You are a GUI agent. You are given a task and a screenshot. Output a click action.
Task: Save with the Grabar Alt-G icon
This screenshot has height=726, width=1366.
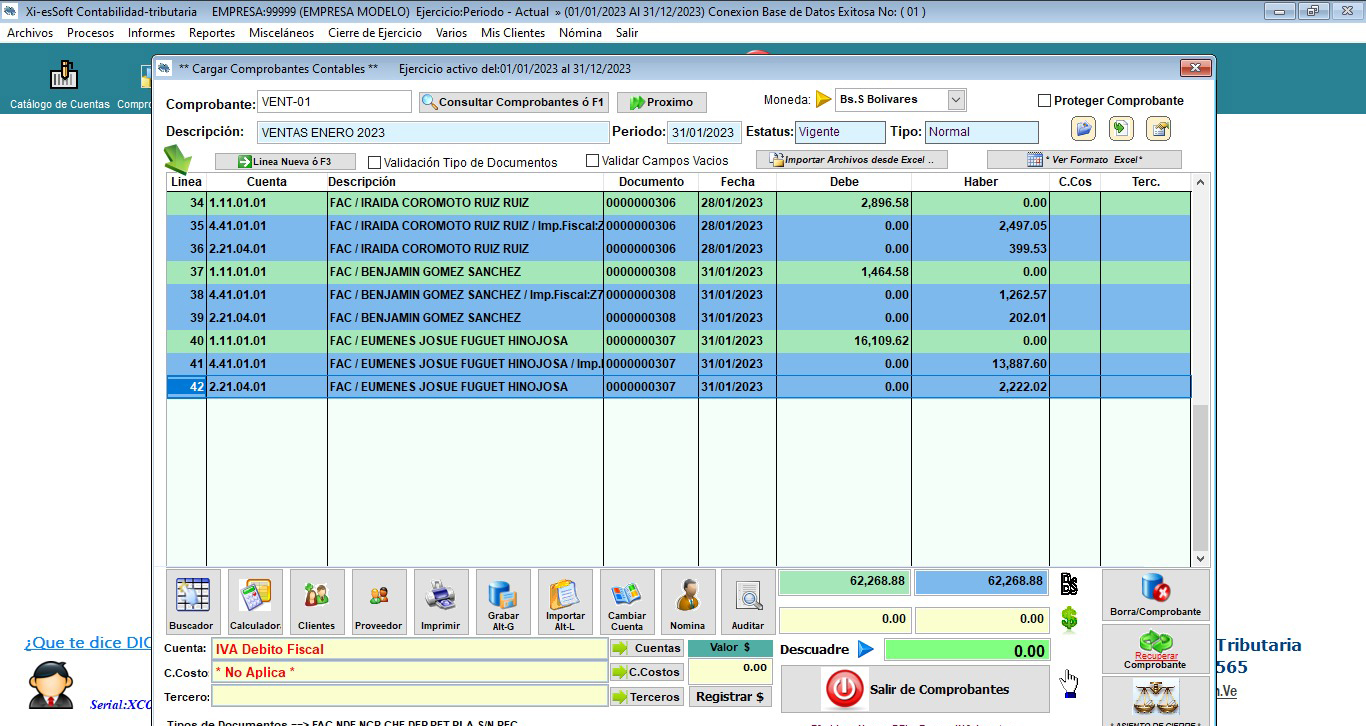pyautogui.click(x=503, y=601)
